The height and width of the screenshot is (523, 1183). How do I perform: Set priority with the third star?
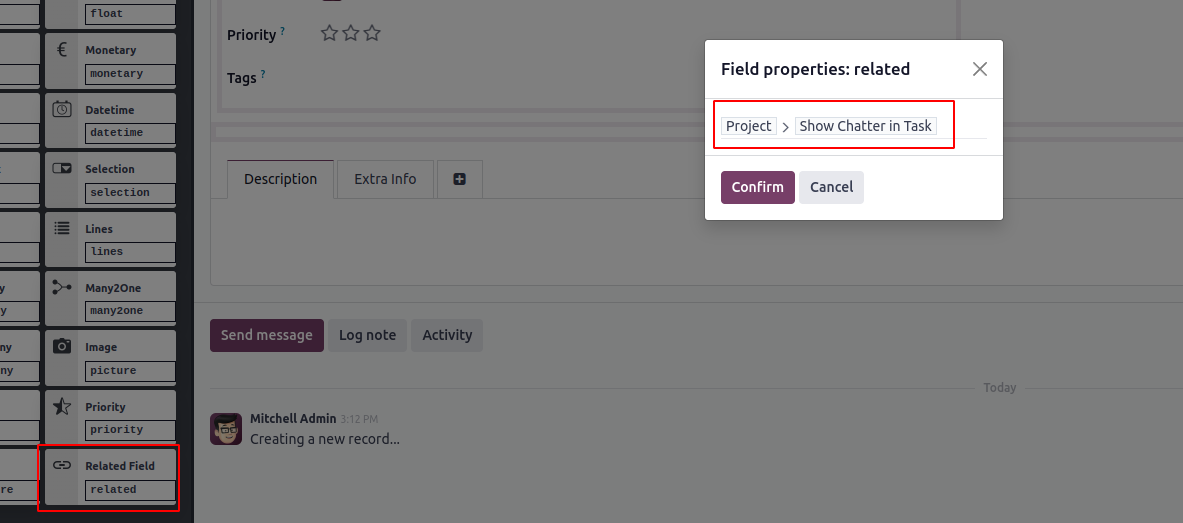pyautogui.click(x=372, y=33)
